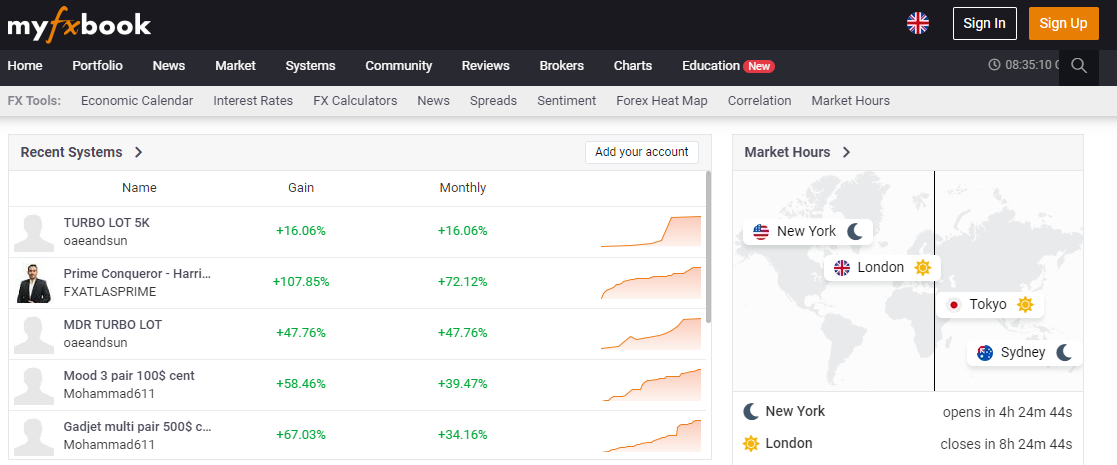Open the Portfolio menu item
This screenshot has height=465, width=1117.
pos(97,66)
